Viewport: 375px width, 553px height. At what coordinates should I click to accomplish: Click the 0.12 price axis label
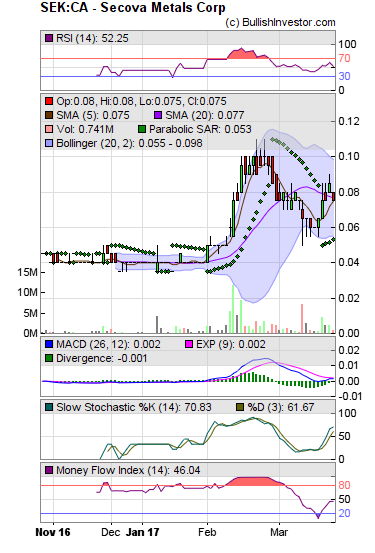[x=349, y=121]
